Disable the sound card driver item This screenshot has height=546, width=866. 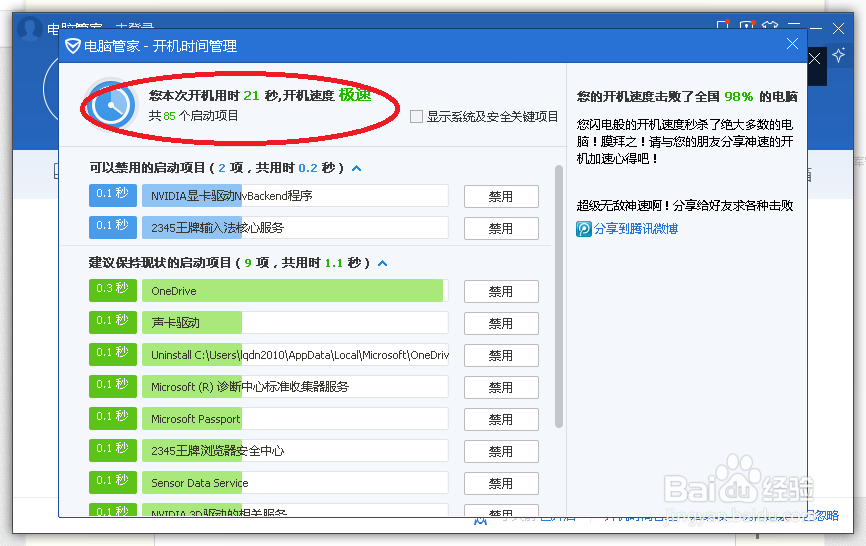click(x=501, y=324)
